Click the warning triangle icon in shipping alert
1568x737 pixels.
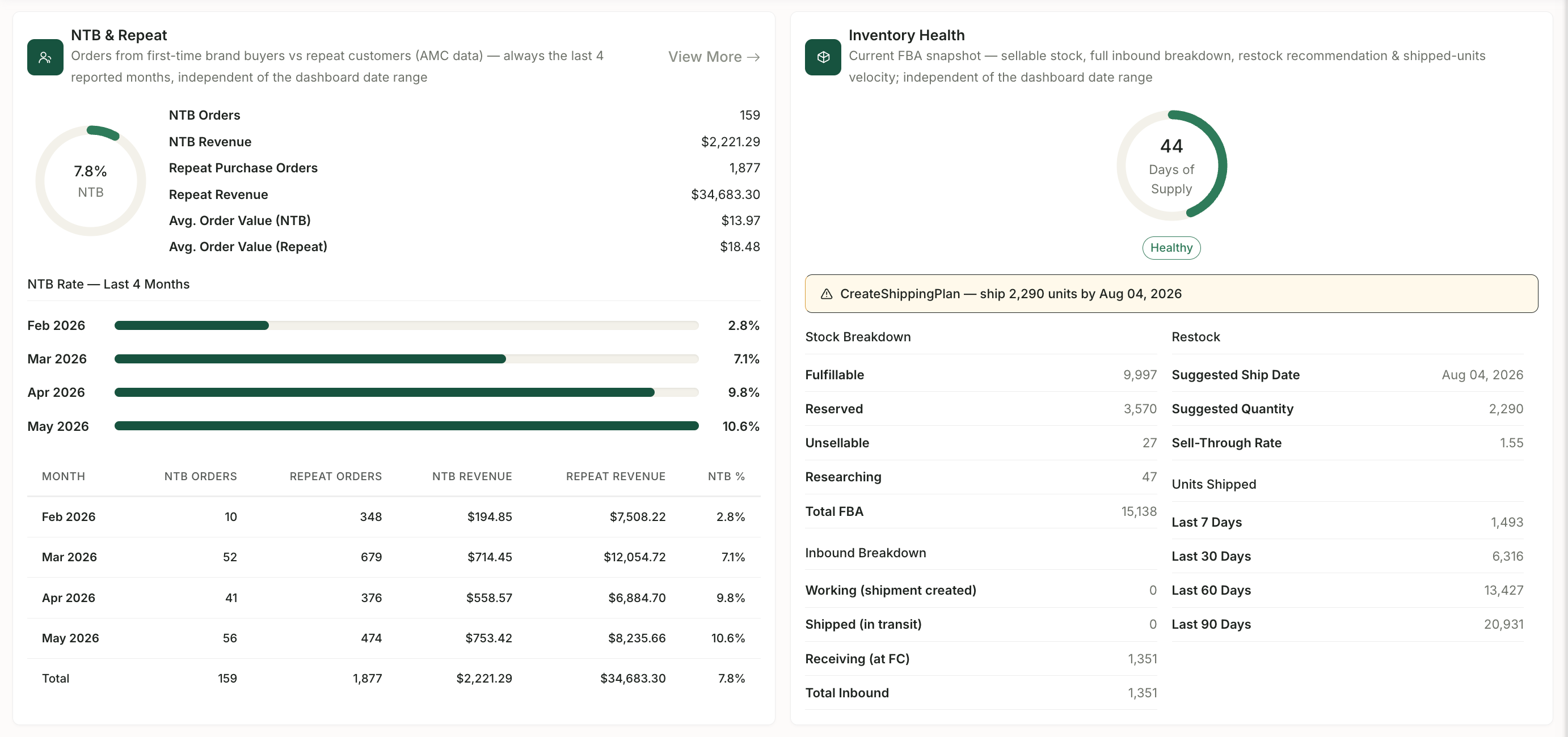click(826, 294)
